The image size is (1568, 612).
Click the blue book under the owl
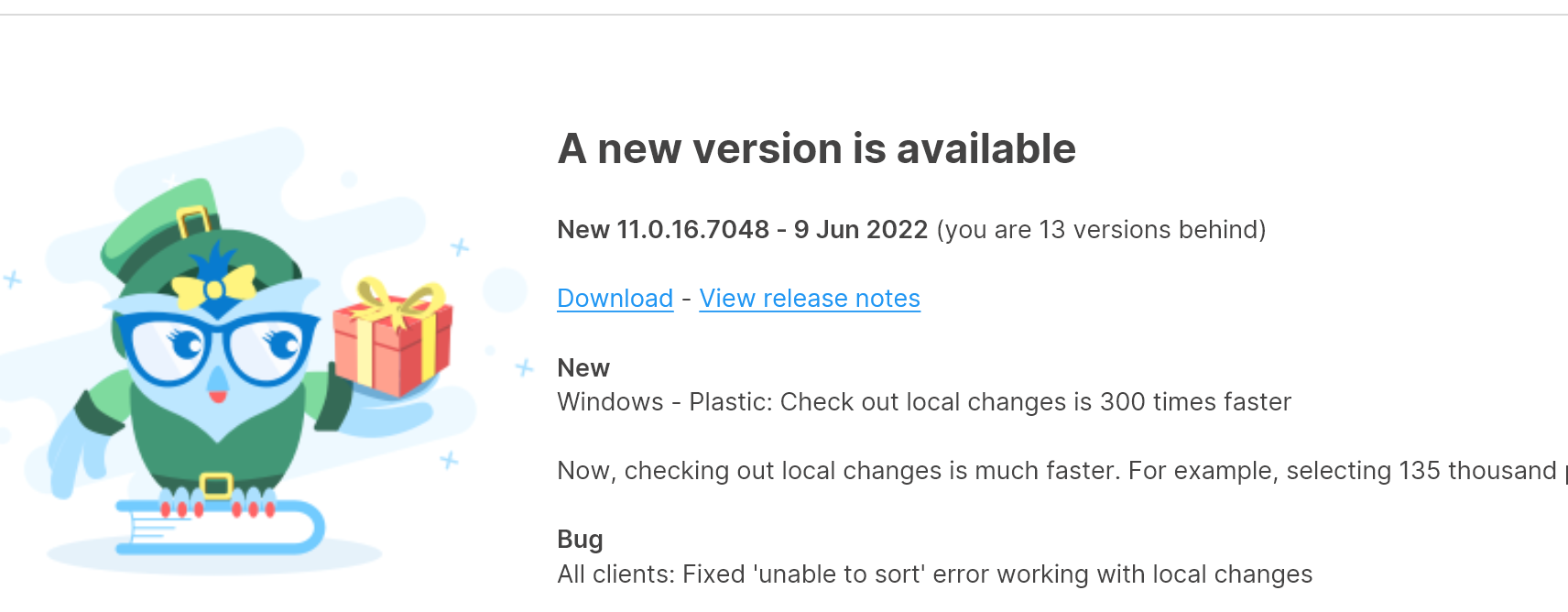(220, 527)
